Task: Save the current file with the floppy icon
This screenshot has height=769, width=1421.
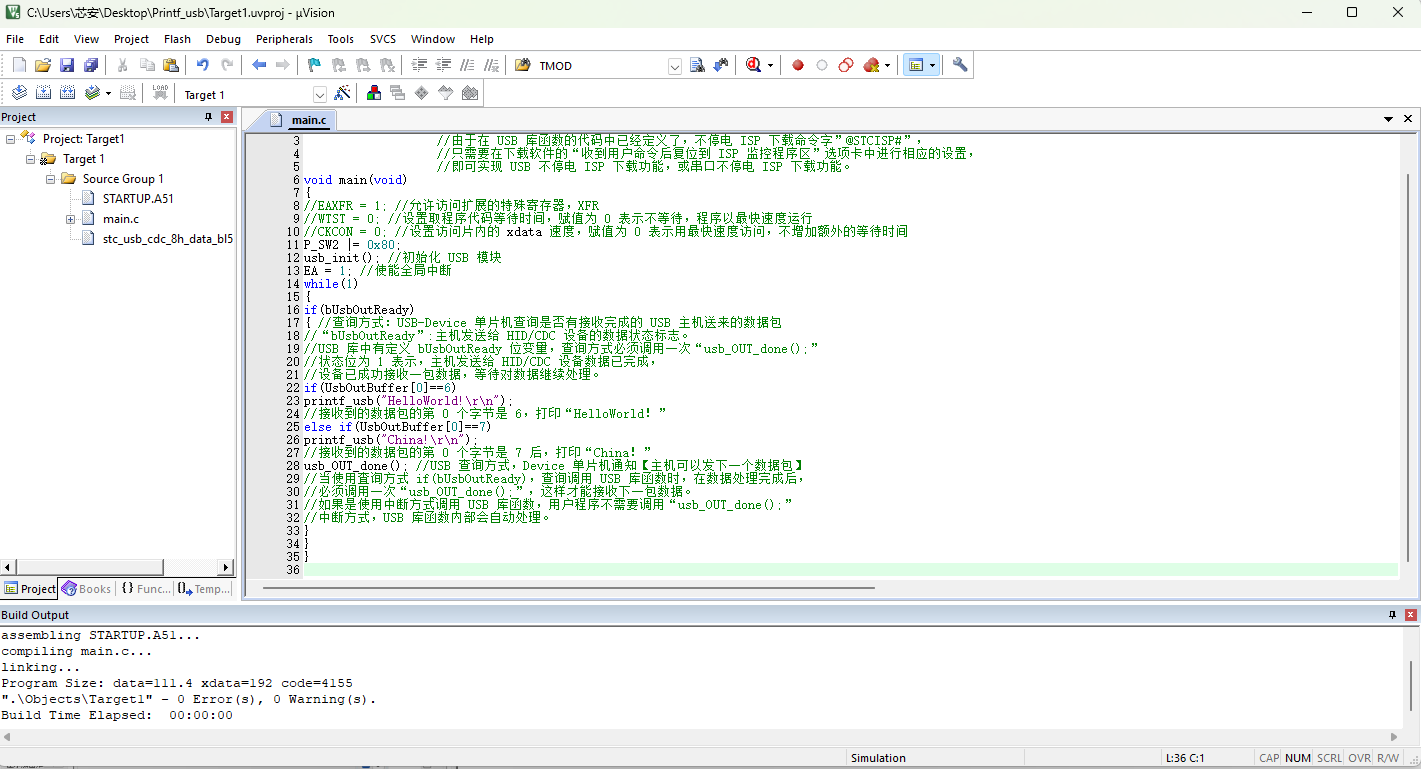Action: click(67, 65)
